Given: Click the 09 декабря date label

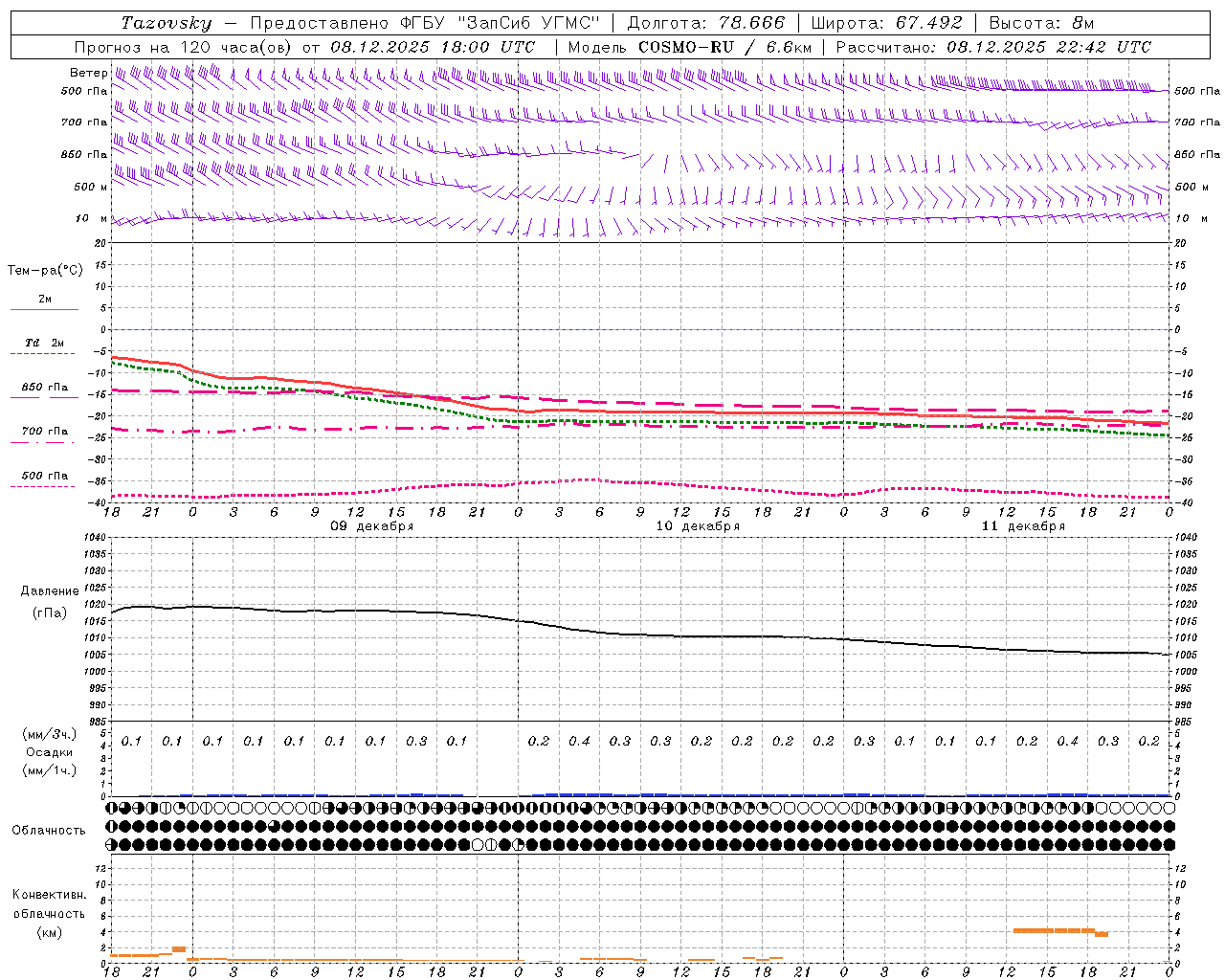Looking at the screenshot, I should pos(372,526).
